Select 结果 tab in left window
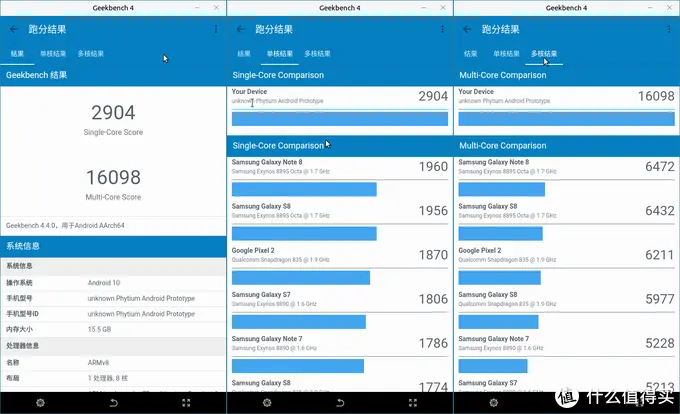 click(x=17, y=54)
